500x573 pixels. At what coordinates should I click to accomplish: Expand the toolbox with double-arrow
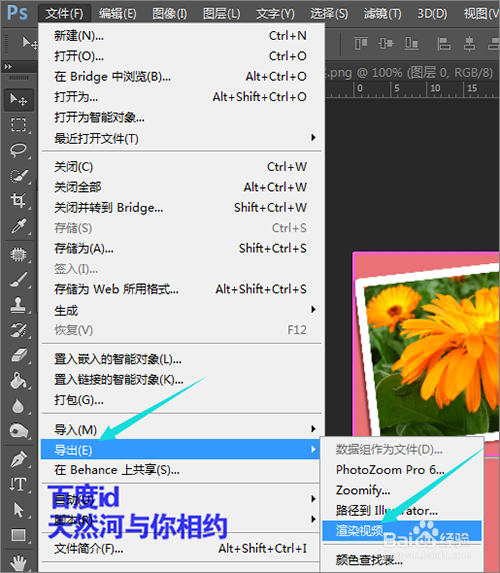(x=8, y=67)
